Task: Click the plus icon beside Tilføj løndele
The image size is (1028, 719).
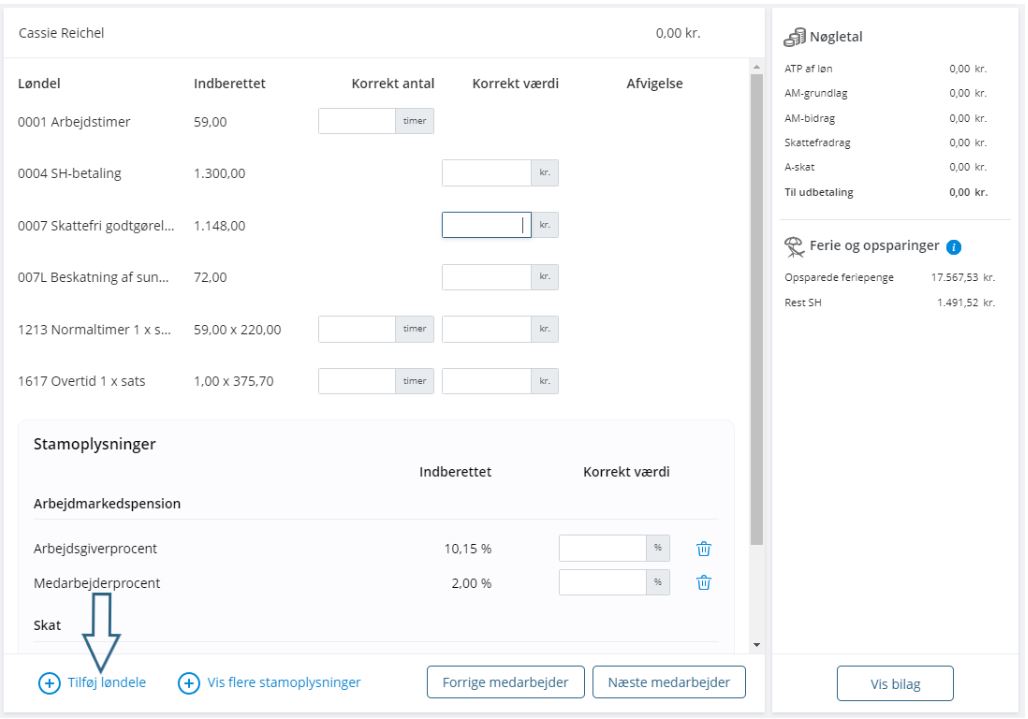Action: tap(48, 683)
